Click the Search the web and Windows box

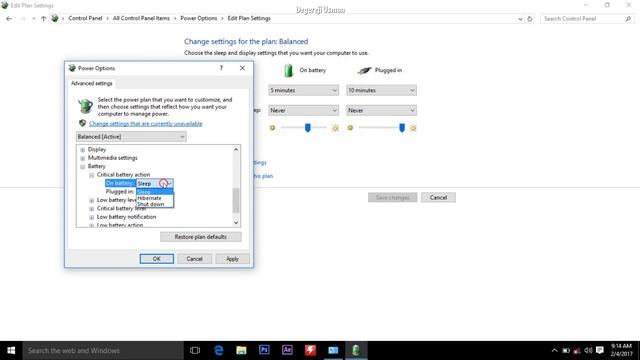point(103,351)
